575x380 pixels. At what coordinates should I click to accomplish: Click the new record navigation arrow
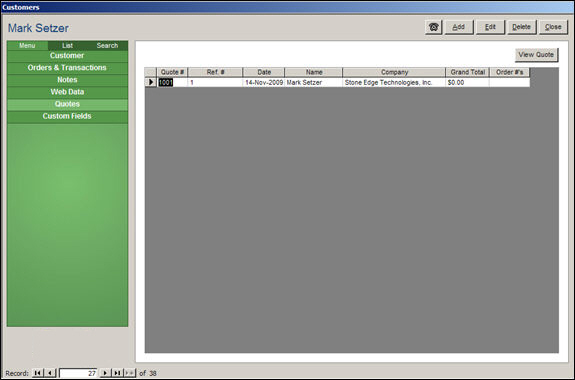point(129,373)
